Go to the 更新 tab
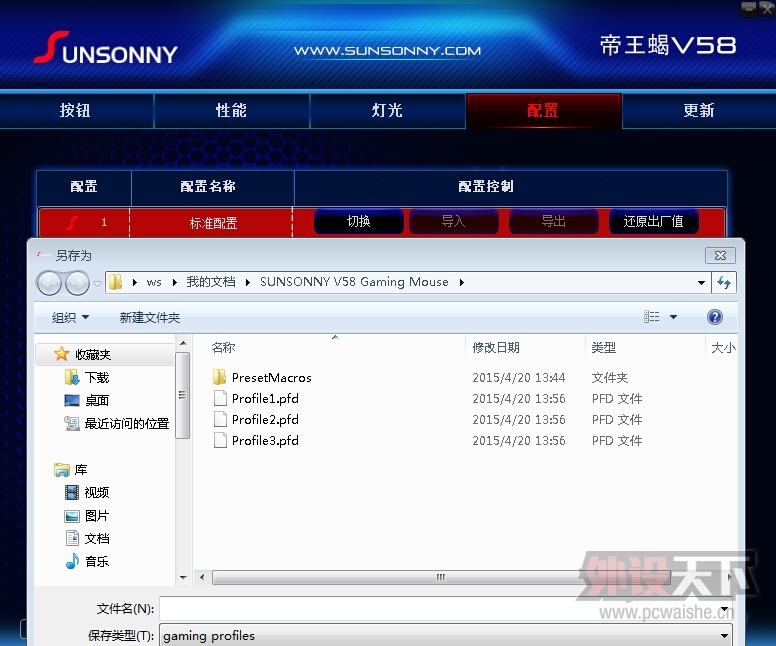776x646 pixels. [x=699, y=111]
